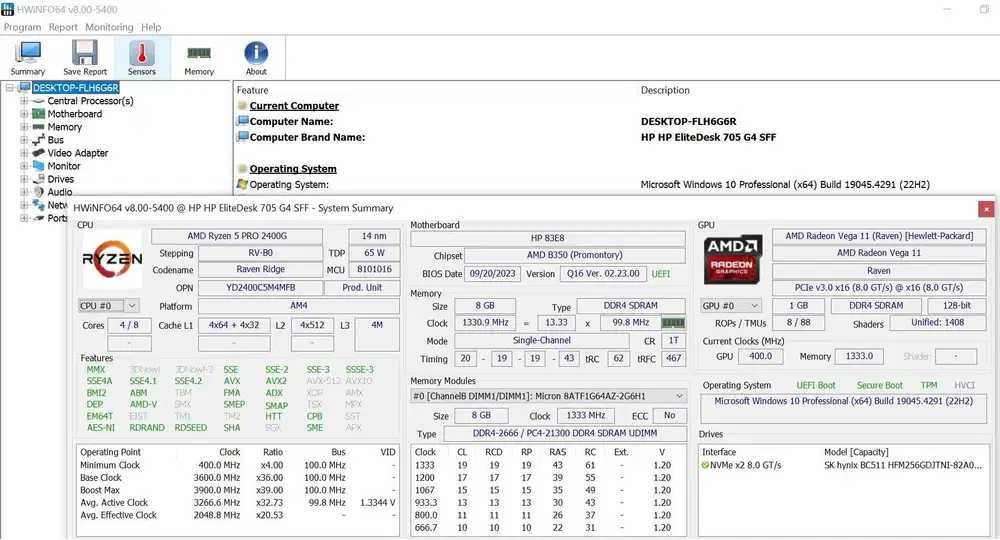The height and width of the screenshot is (540, 1000).
Task: Click the green UEFI label by BIOS version
Action: 661,274
